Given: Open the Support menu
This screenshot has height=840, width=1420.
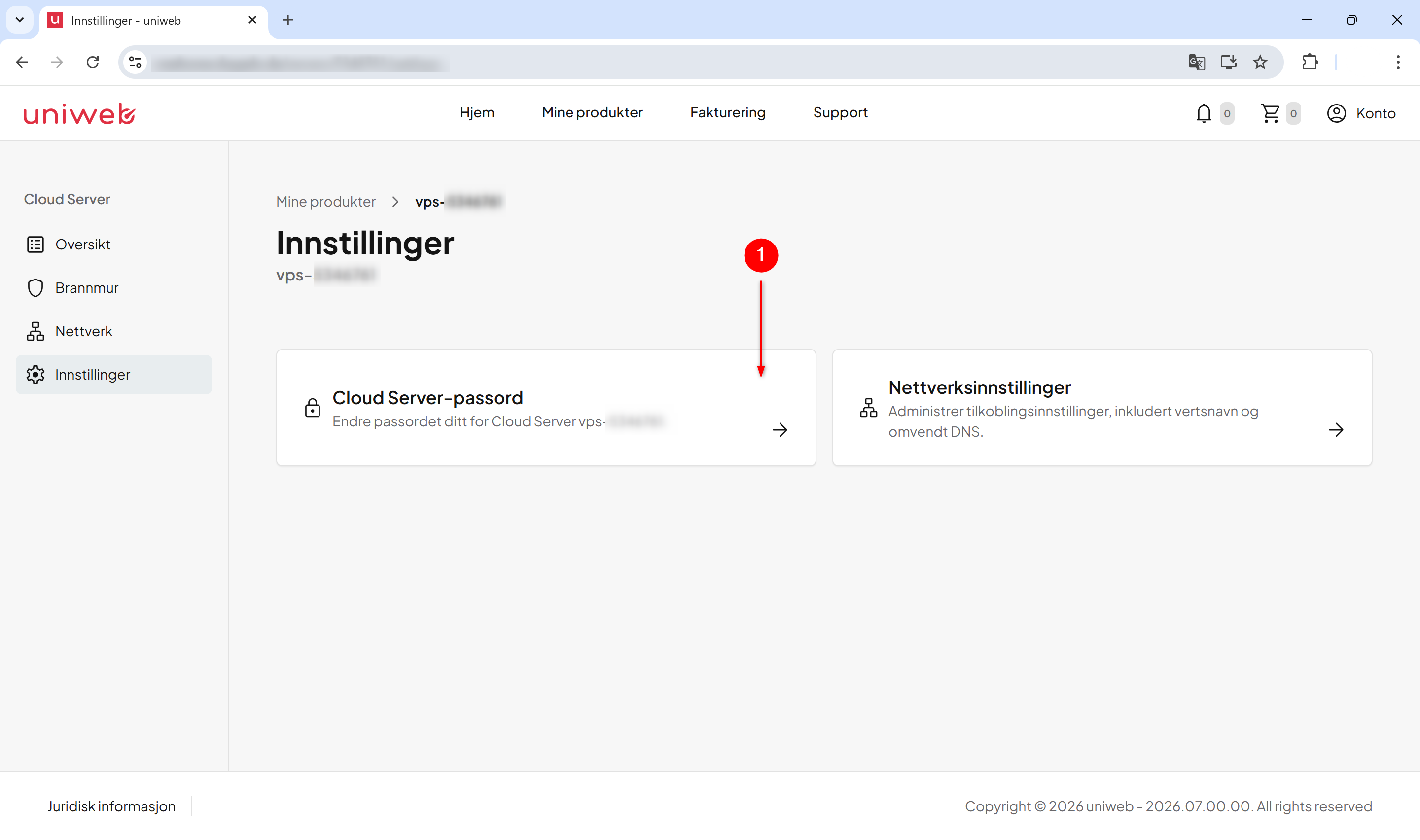Looking at the screenshot, I should pos(840,113).
